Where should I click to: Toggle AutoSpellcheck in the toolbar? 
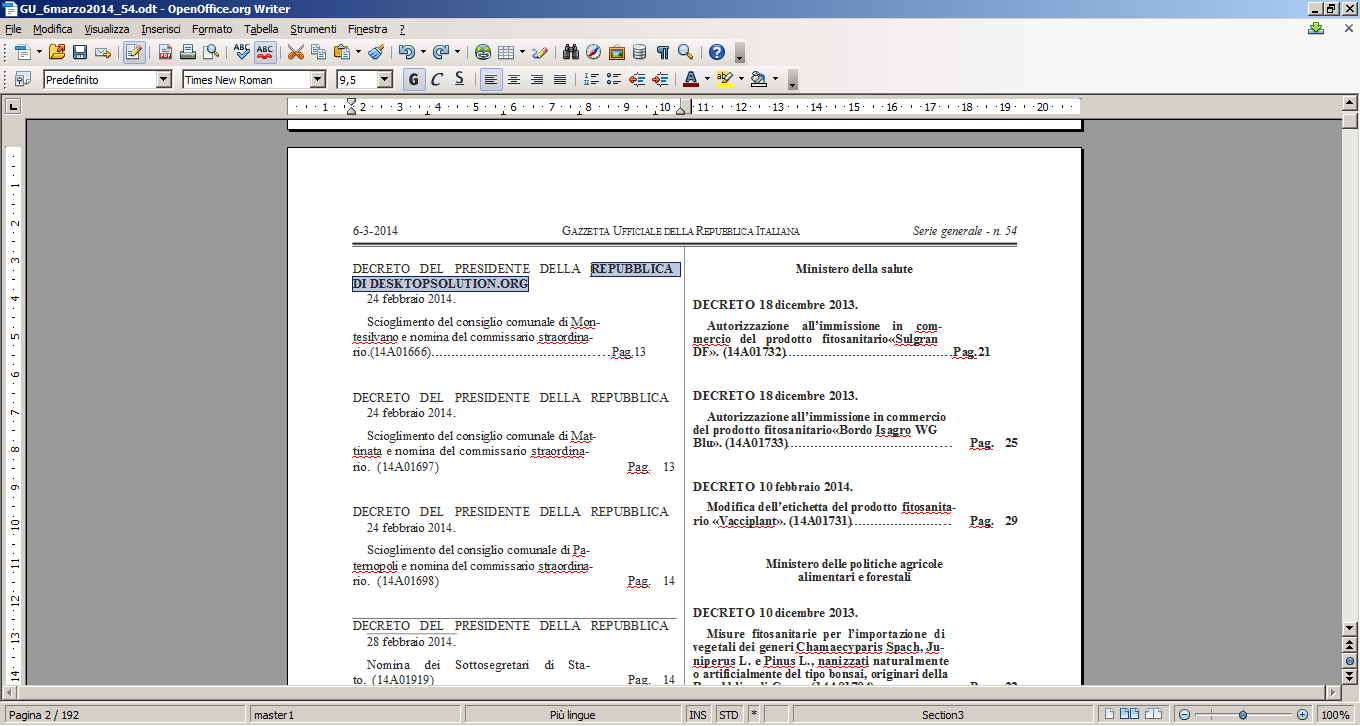pos(265,52)
